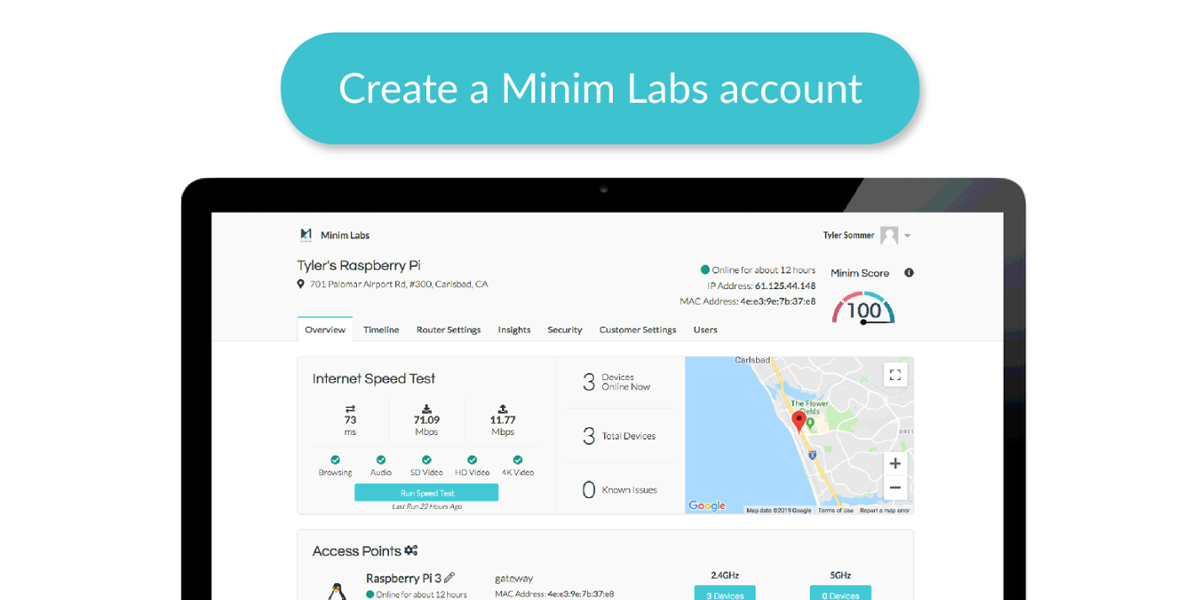Zoom in on the map
1200x600 pixels.
[895, 464]
